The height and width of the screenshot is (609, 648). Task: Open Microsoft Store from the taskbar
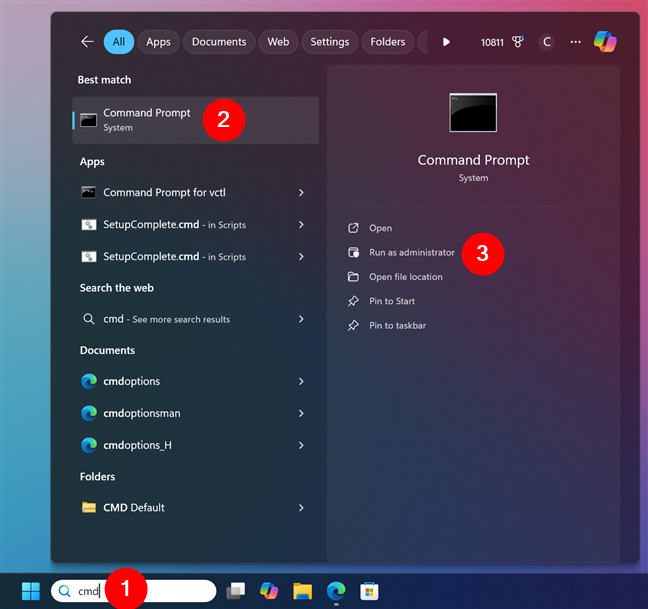369,591
